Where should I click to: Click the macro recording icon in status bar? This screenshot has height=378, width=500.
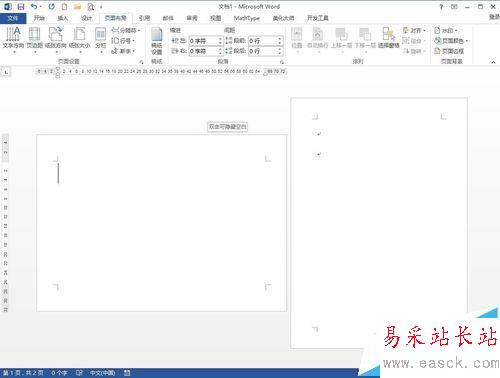tap(127, 373)
